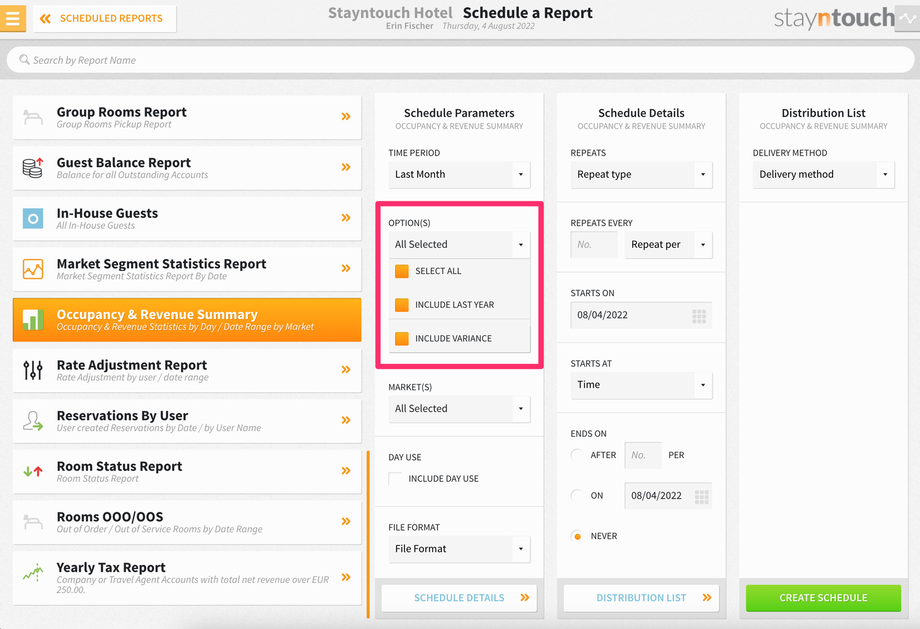Click the chevron arrow on Market Segment Statistics
The height and width of the screenshot is (629, 920).
click(x=346, y=268)
